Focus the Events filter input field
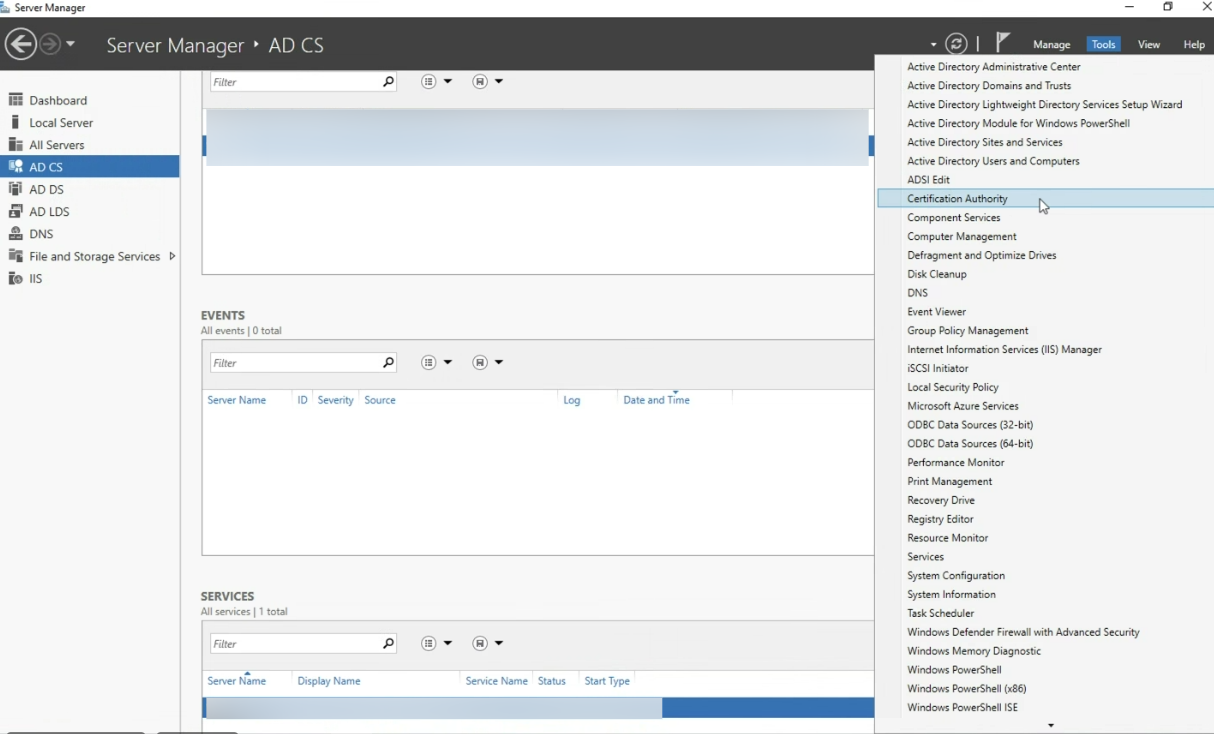The height and width of the screenshot is (734, 1214). coord(294,363)
